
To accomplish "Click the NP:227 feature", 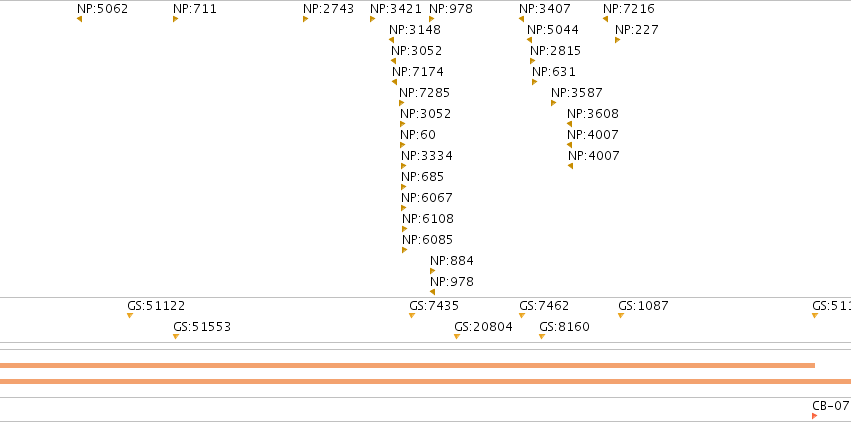I will point(618,40).
